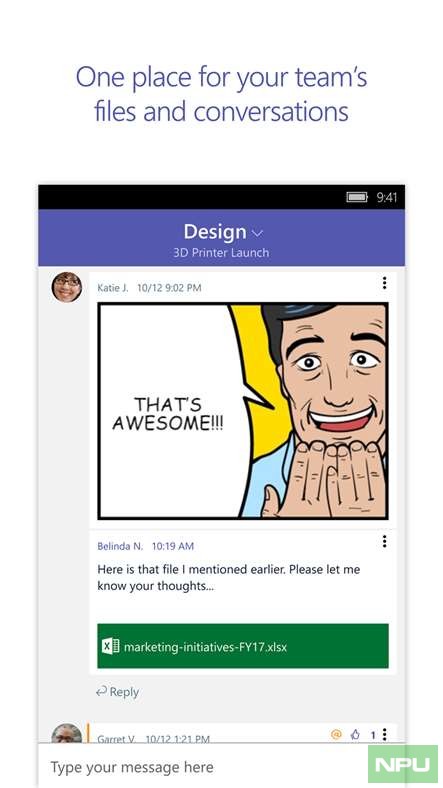The height and width of the screenshot is (788, 443).
Task: Open more options on Belinda N.'s message
Action: point(384,541)
